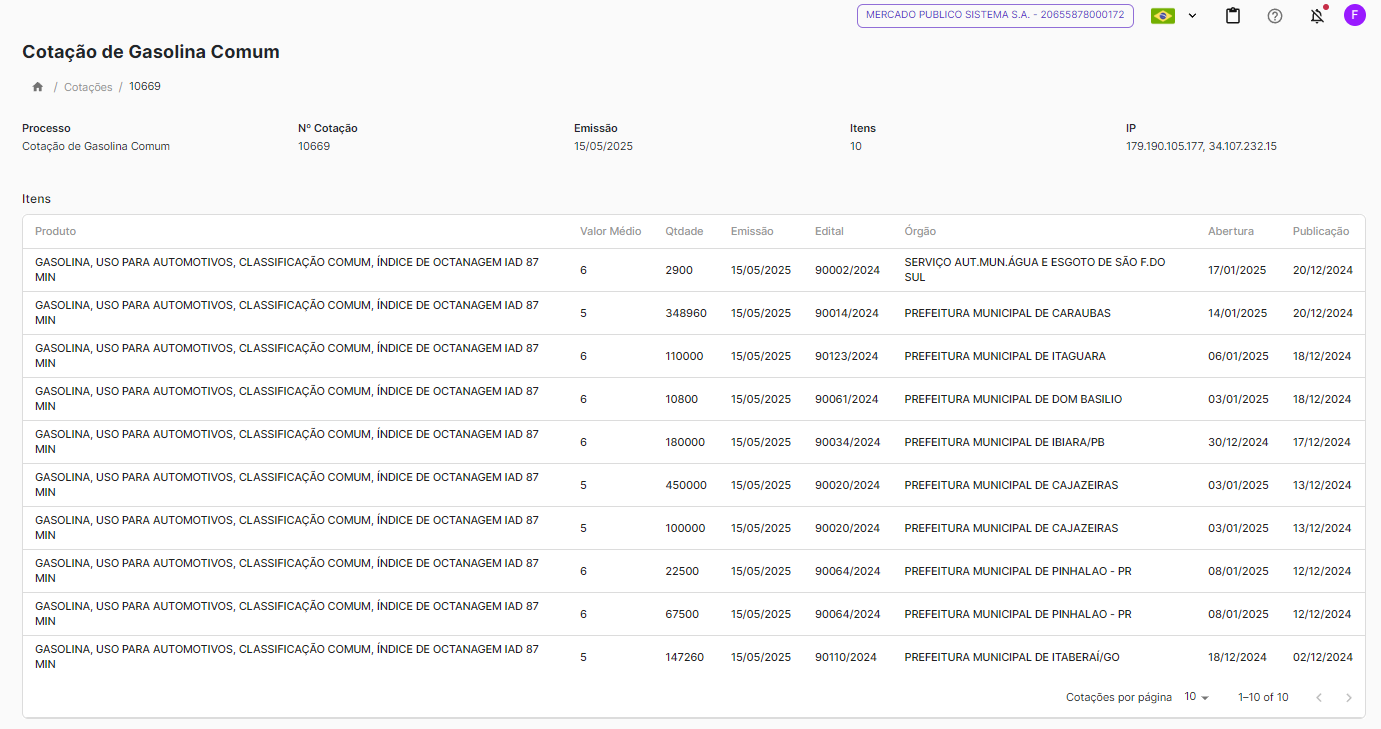Click the Brazil flag language icon

[1163, 16]
